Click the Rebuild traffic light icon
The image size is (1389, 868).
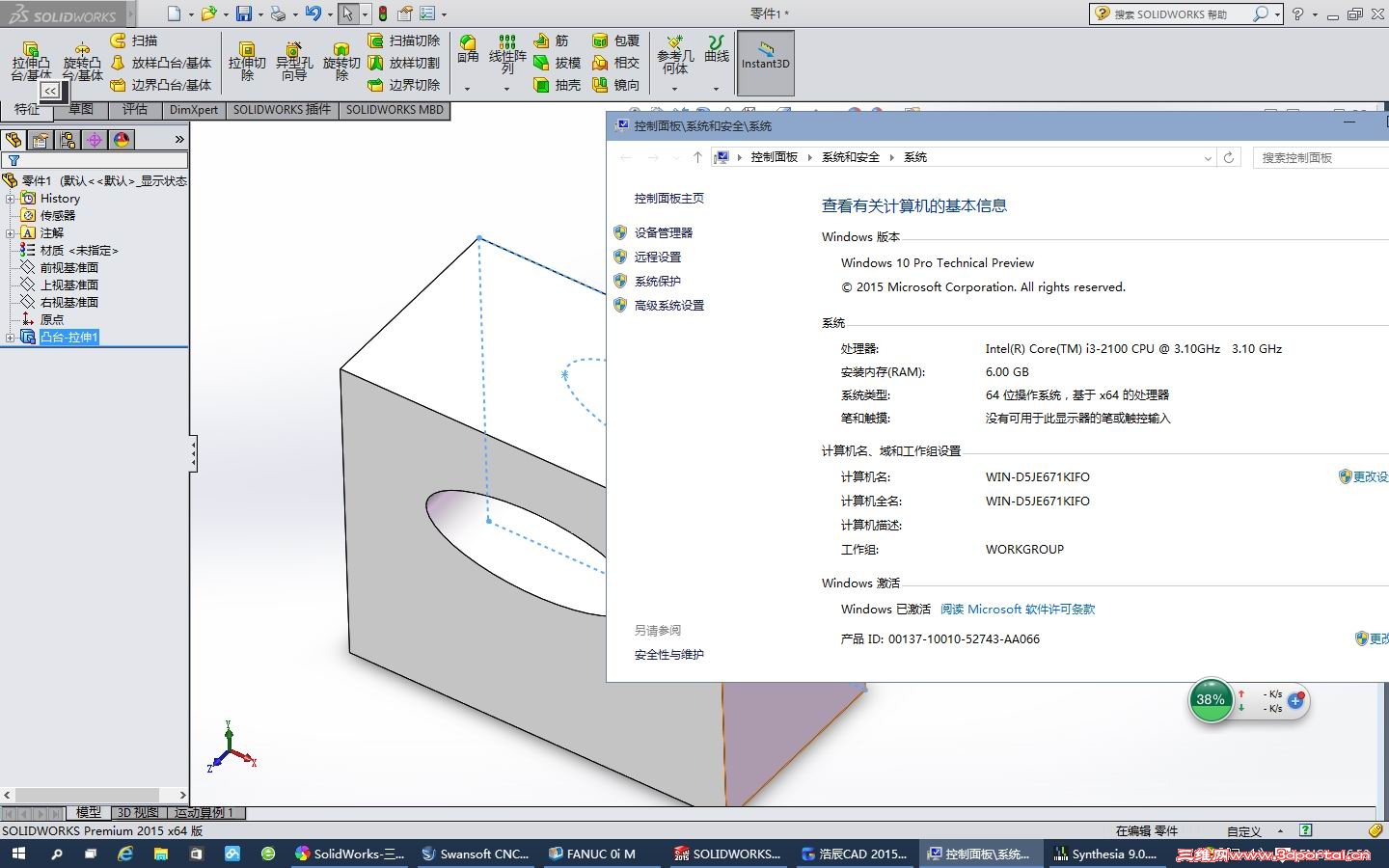pyautogui.click(x=383, y=14)
